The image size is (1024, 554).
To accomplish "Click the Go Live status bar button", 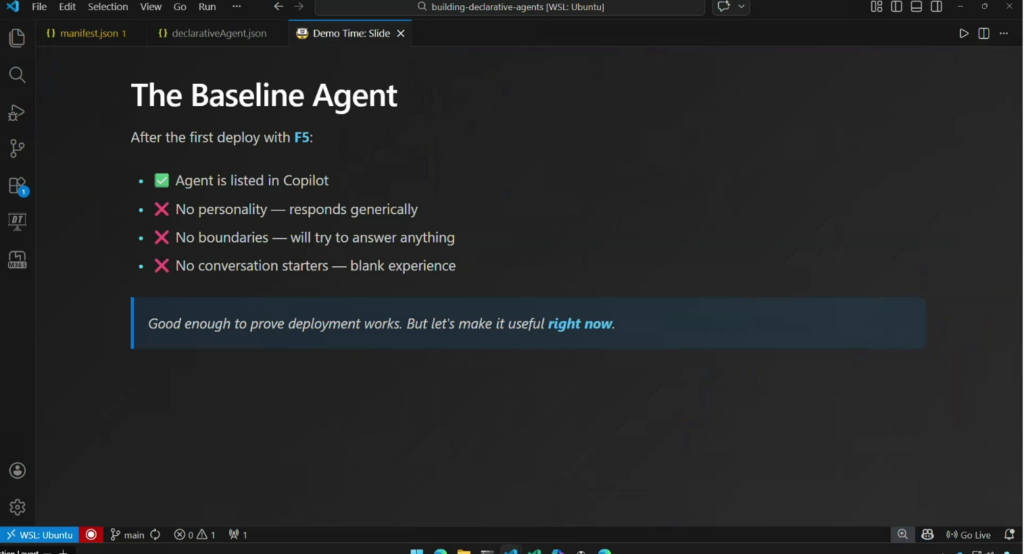I will (968, 535).
